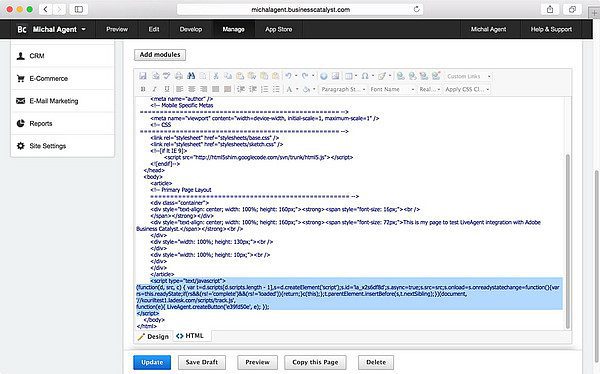
Task: Open the Undo history dropdown arrow
Action: (296, 76)
